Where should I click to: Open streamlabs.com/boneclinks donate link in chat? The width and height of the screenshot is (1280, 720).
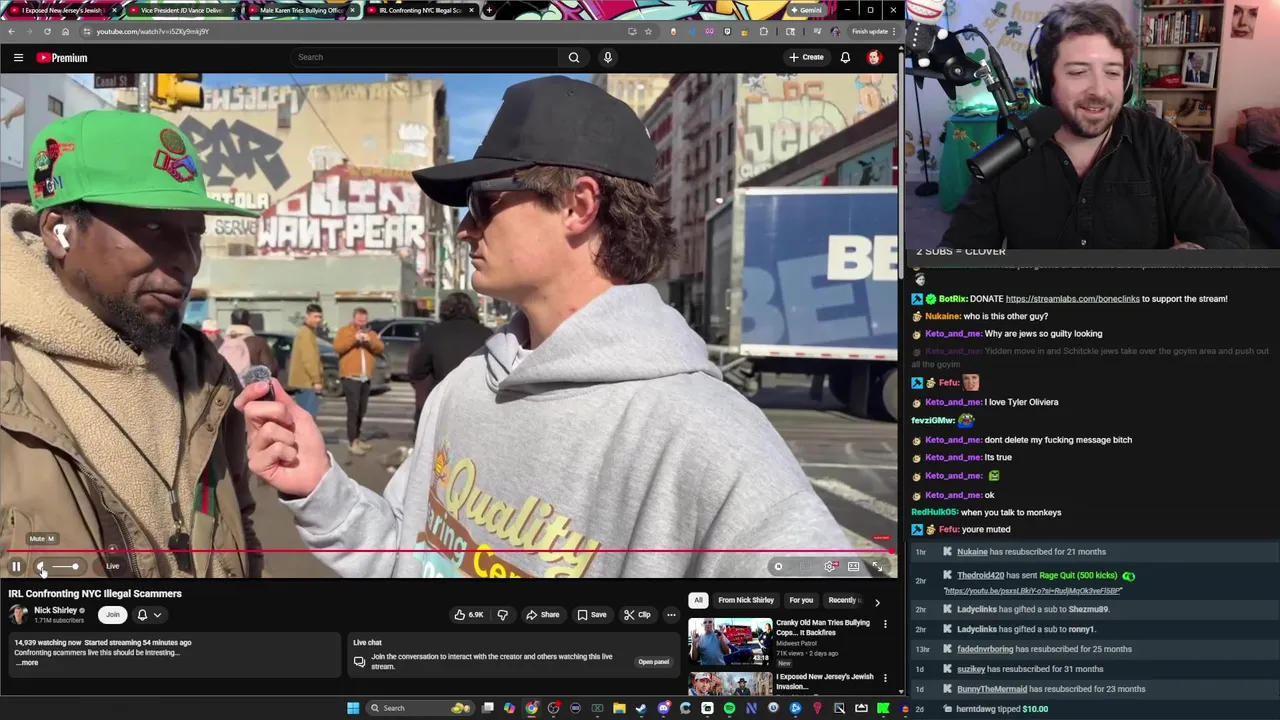pyautogui.click(x=1072, y=299)
